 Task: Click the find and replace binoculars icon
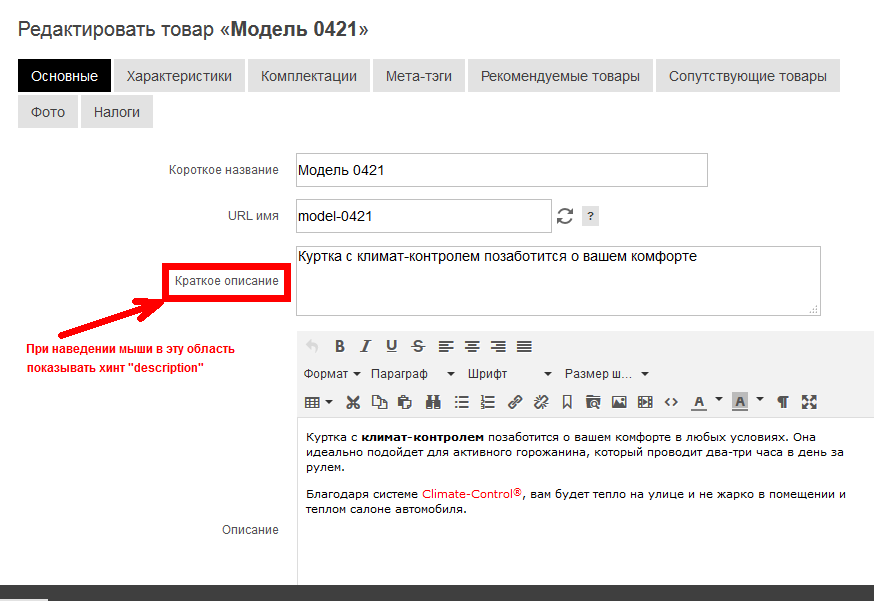point(433,402)
